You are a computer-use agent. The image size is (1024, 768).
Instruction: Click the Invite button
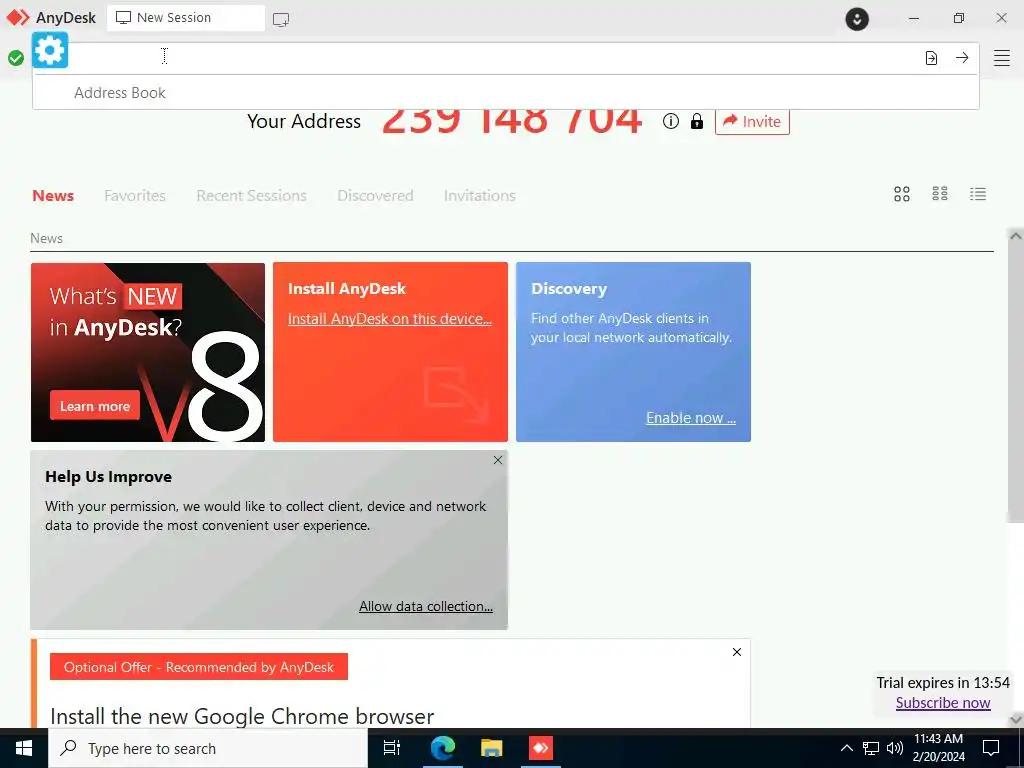tap(752, 121)
